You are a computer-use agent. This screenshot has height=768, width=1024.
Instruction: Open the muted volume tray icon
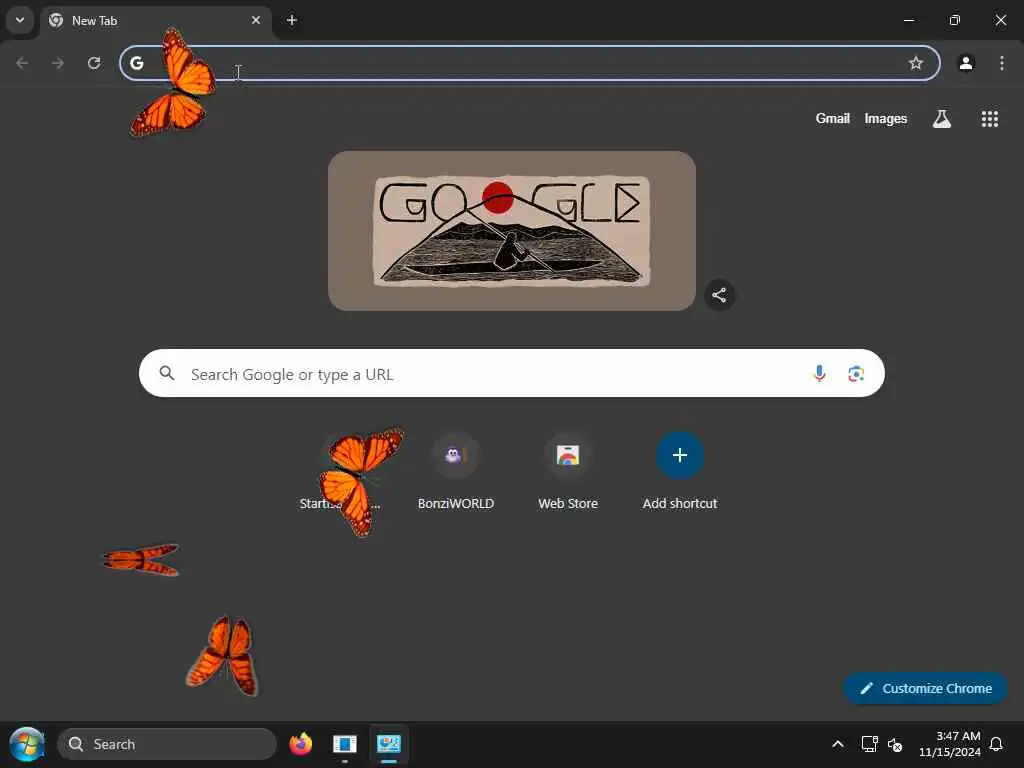(x=895, y=744)
